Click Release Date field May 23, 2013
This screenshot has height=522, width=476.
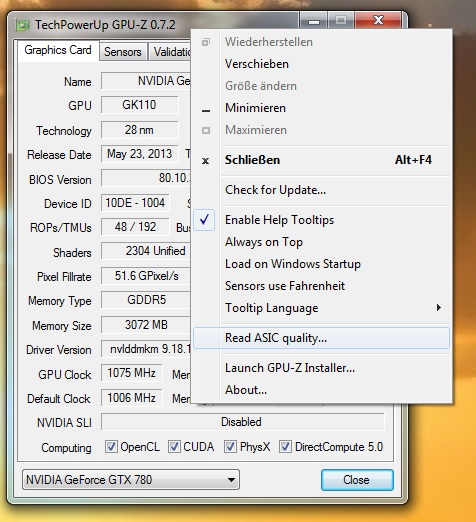pos(139,154)
